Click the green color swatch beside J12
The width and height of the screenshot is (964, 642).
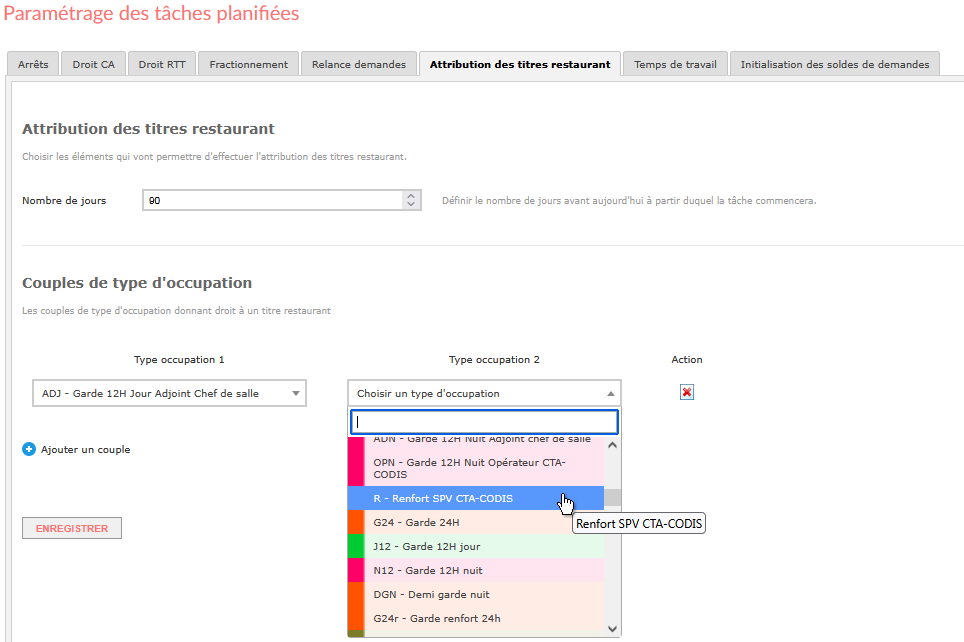(x=356, y=546)
